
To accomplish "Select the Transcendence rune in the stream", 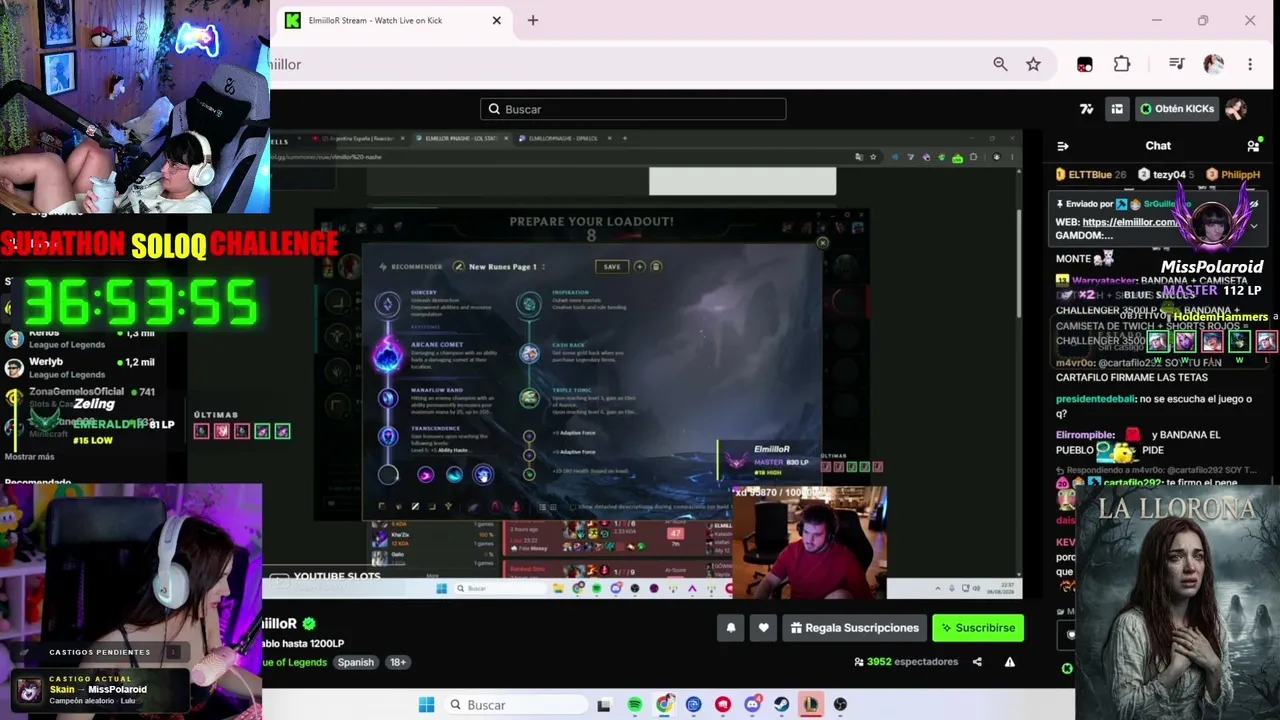I will [388, 436].
